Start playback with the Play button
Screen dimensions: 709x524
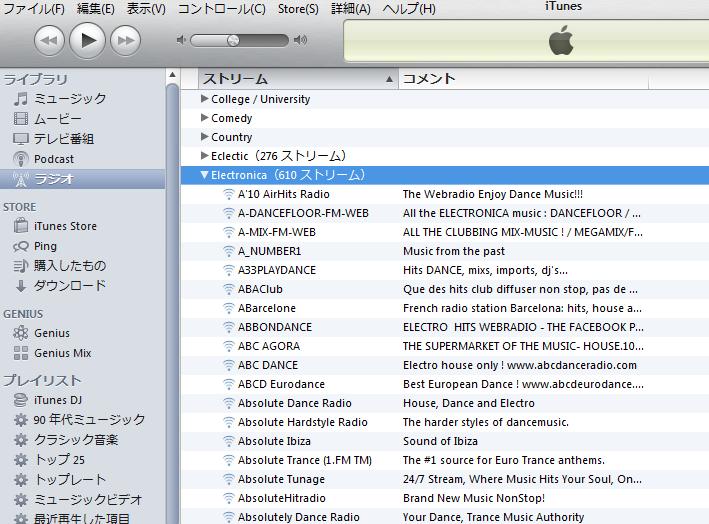pyautogui.click(x=87, y=41)
